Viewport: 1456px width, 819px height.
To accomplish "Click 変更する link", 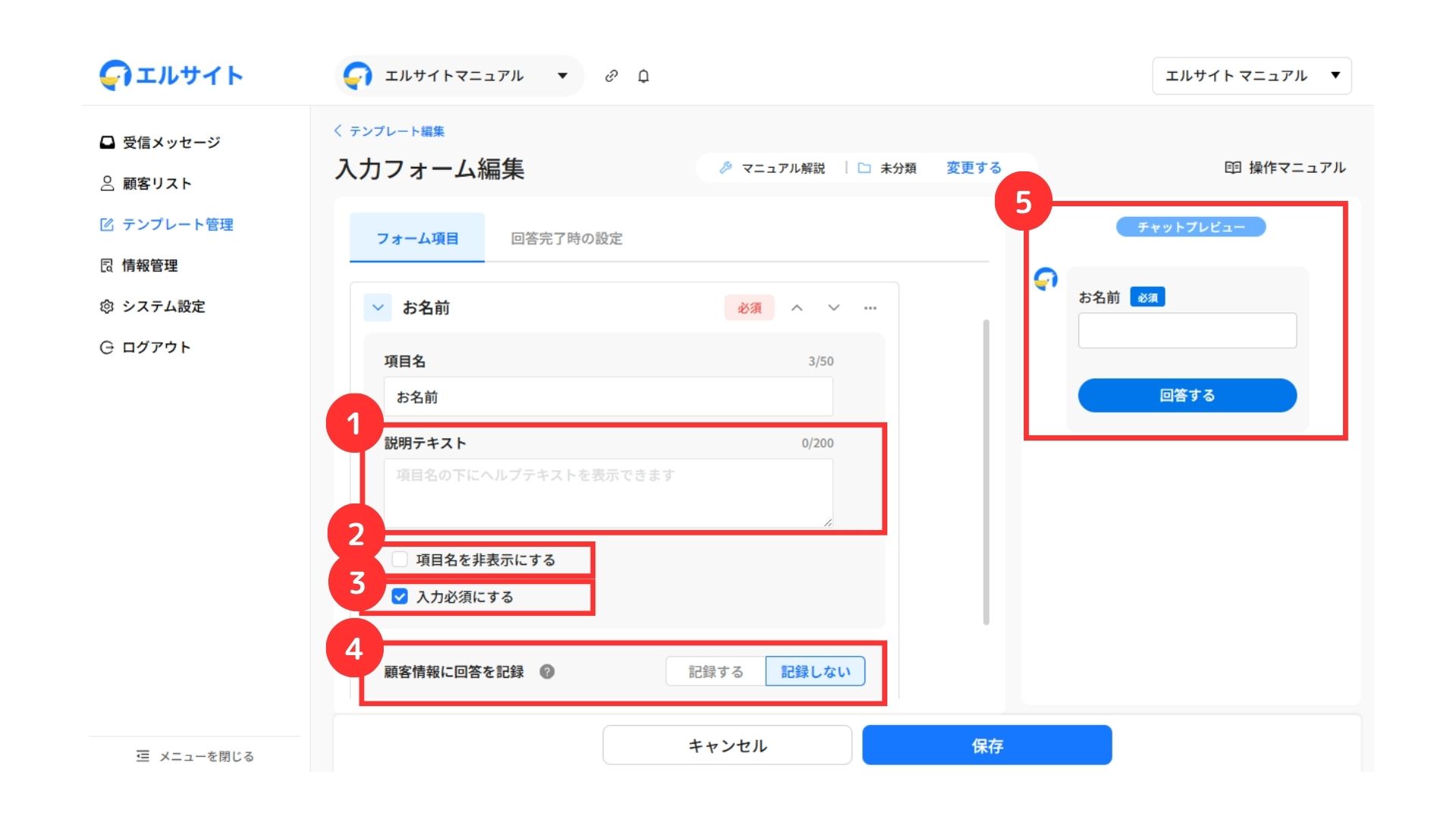I will [974, 168].
